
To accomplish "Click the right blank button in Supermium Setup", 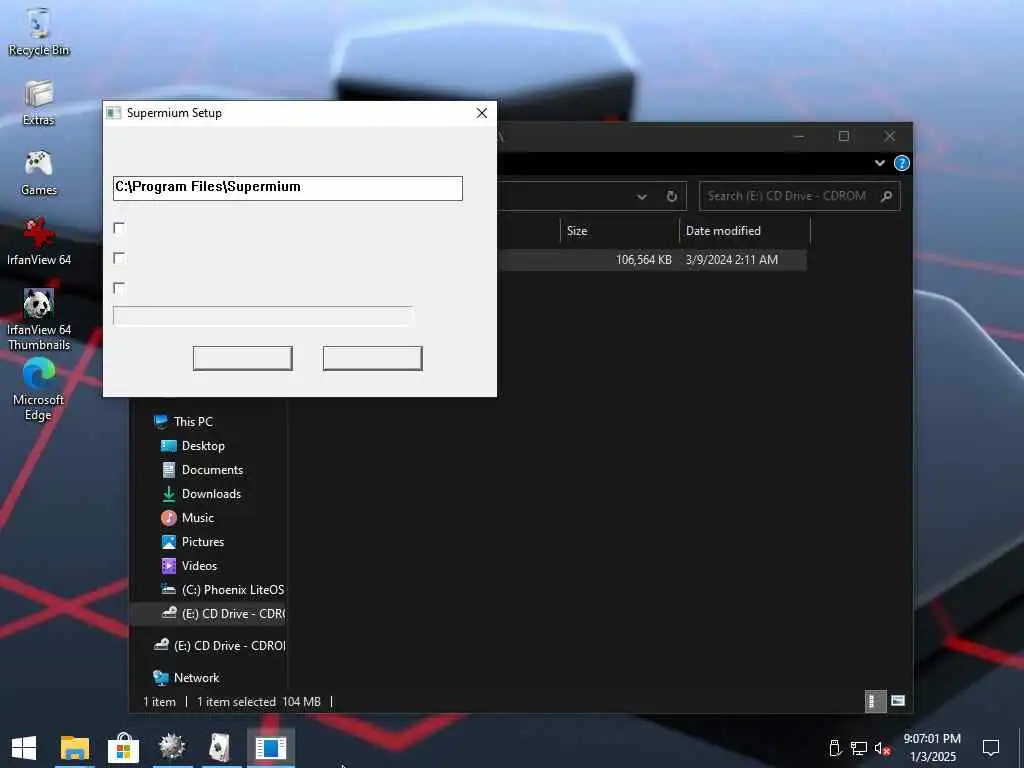I will 373,359.
